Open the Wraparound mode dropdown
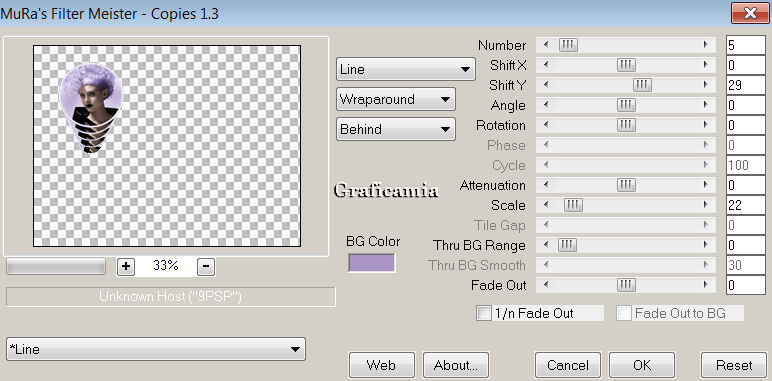This screenshot has height=381, width=772. click(x=396, y=99)
